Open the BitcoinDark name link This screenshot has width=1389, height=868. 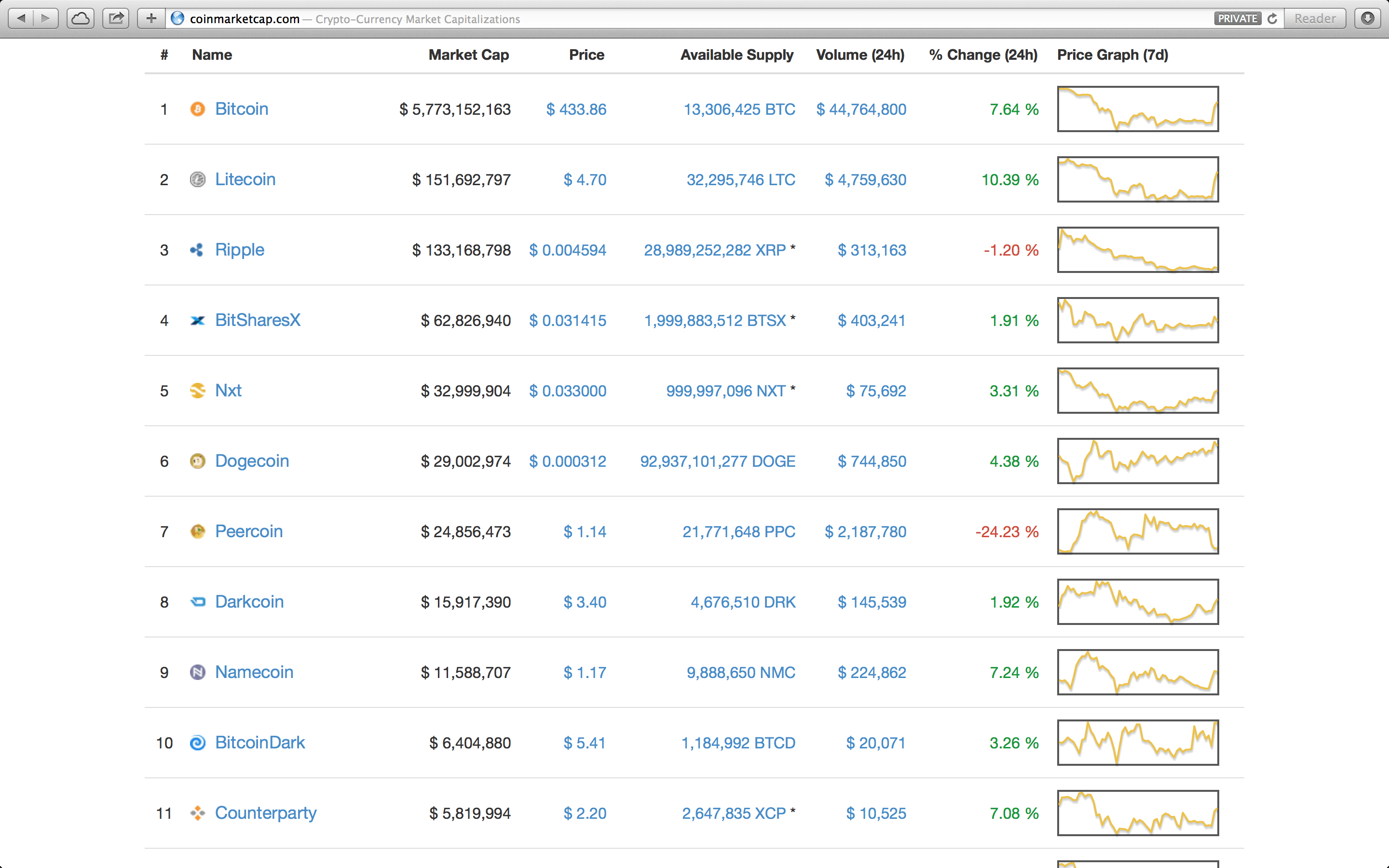coord(260,743)
